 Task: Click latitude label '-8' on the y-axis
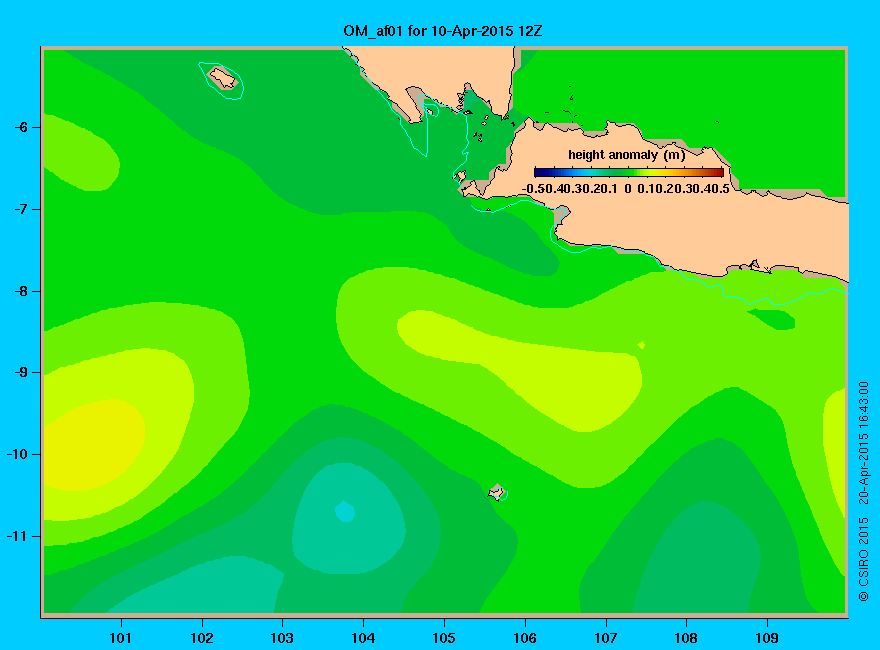(21, 291)
